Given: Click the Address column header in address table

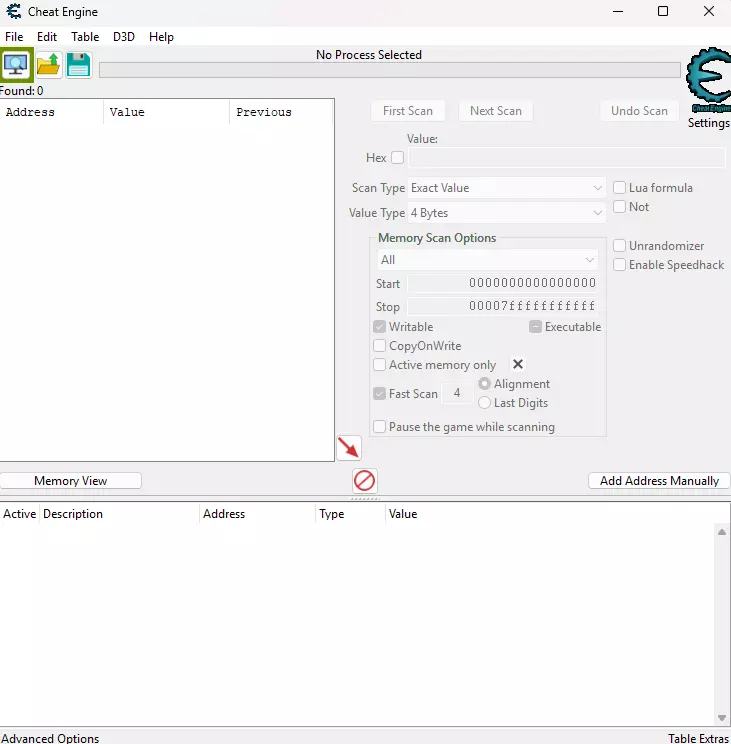Looking at the screenshot, I should tap(258, 514).
